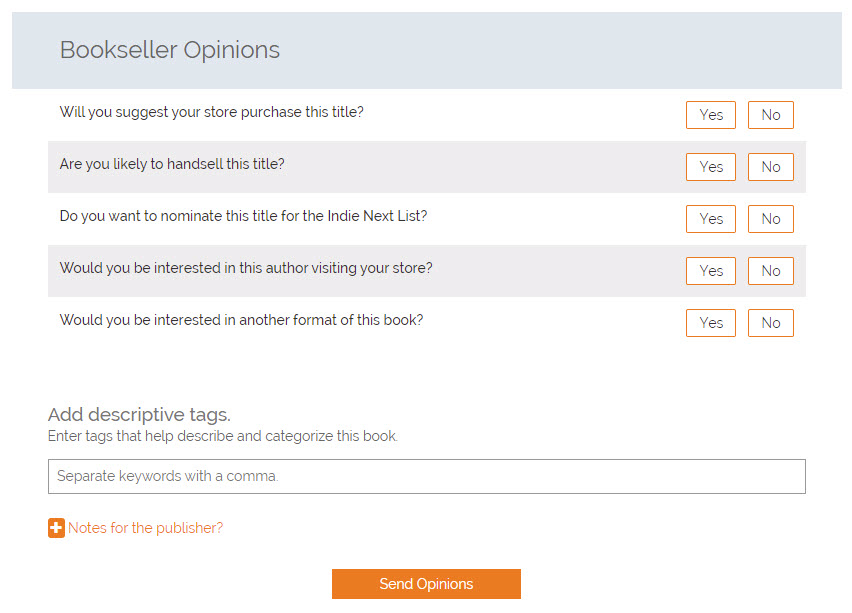
Task: Click the Add descriptive tags heading
Action: (x=139, y=414)
